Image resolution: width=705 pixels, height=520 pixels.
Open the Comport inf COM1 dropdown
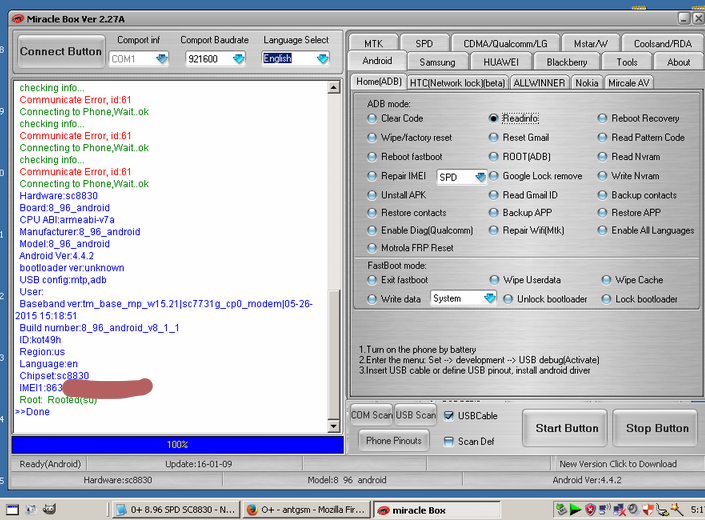[x=161, y=59]
